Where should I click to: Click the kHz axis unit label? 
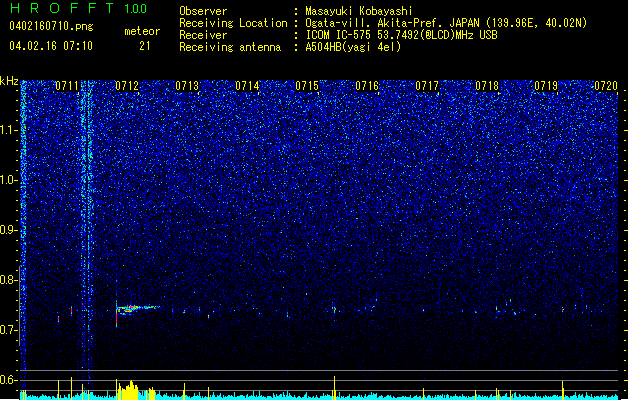point(9,81)
